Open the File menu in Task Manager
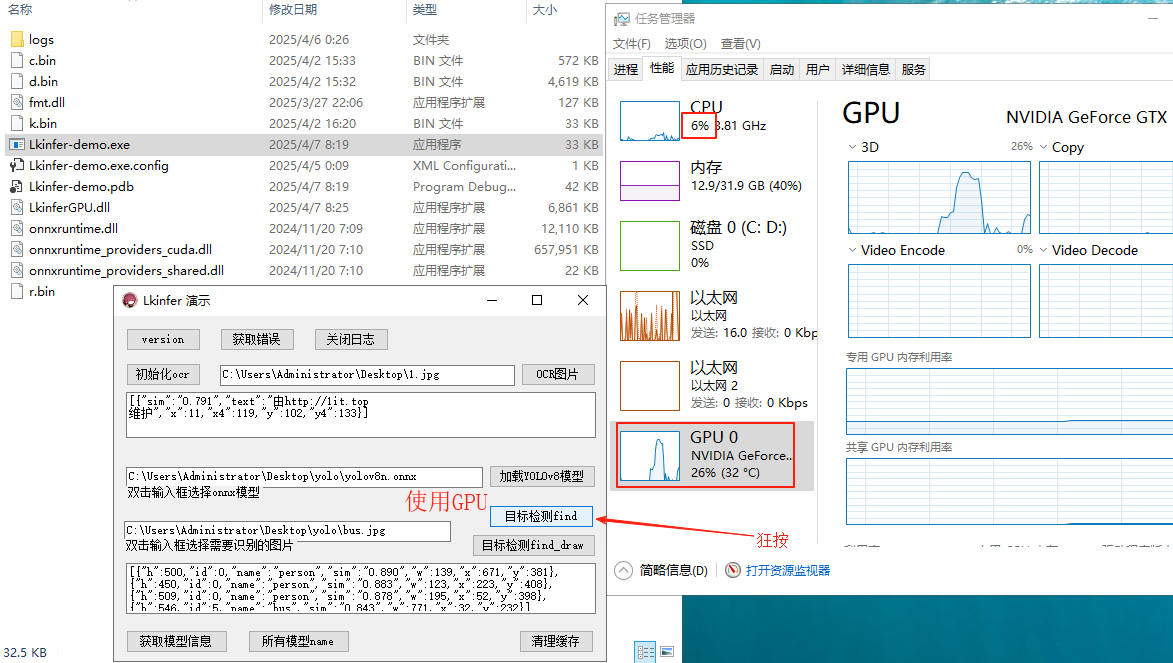This screenshot has width=1173, height=663. click(x=631, y=43)
